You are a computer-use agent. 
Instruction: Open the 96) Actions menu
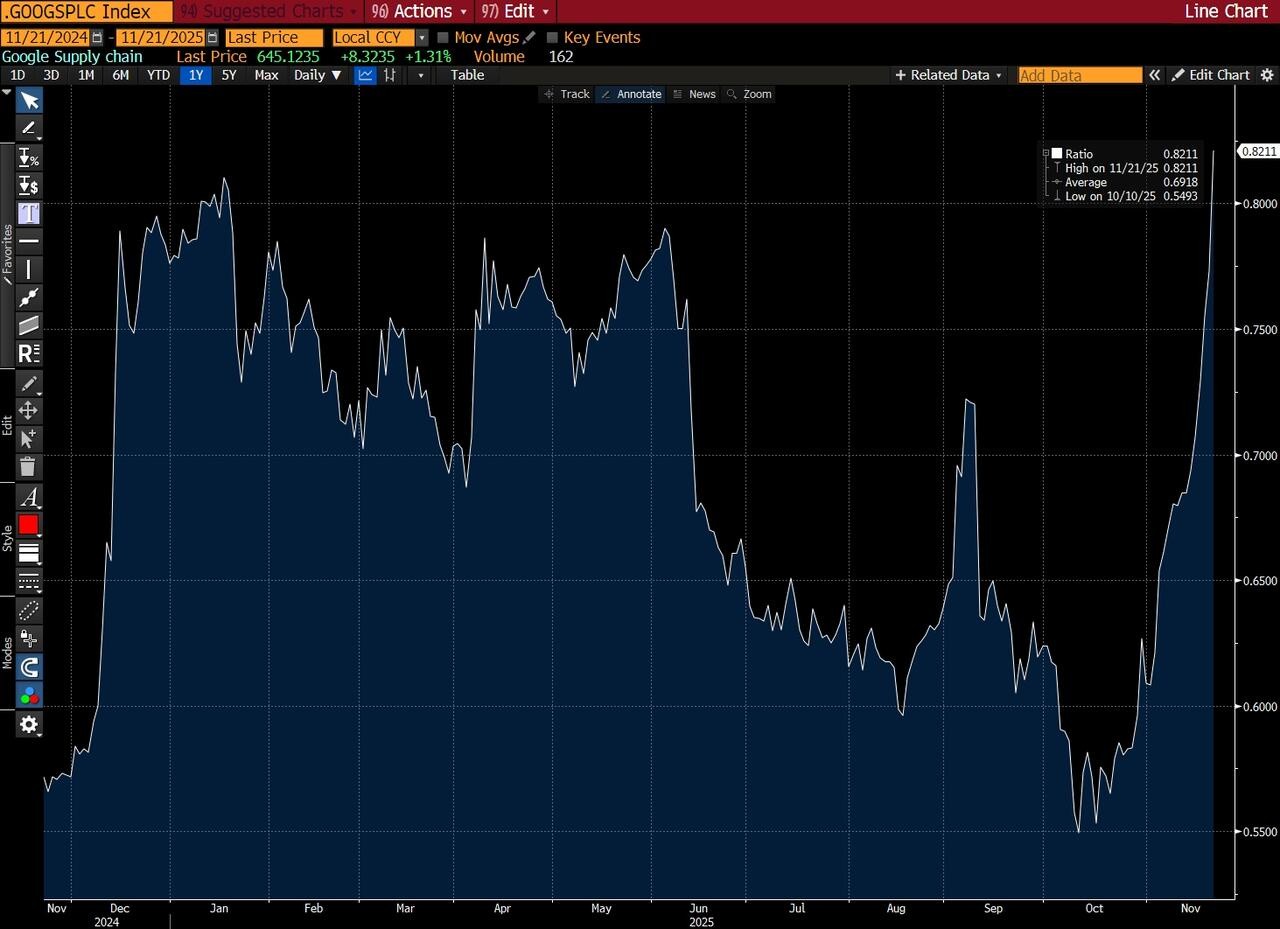click(x=418, y=11)
